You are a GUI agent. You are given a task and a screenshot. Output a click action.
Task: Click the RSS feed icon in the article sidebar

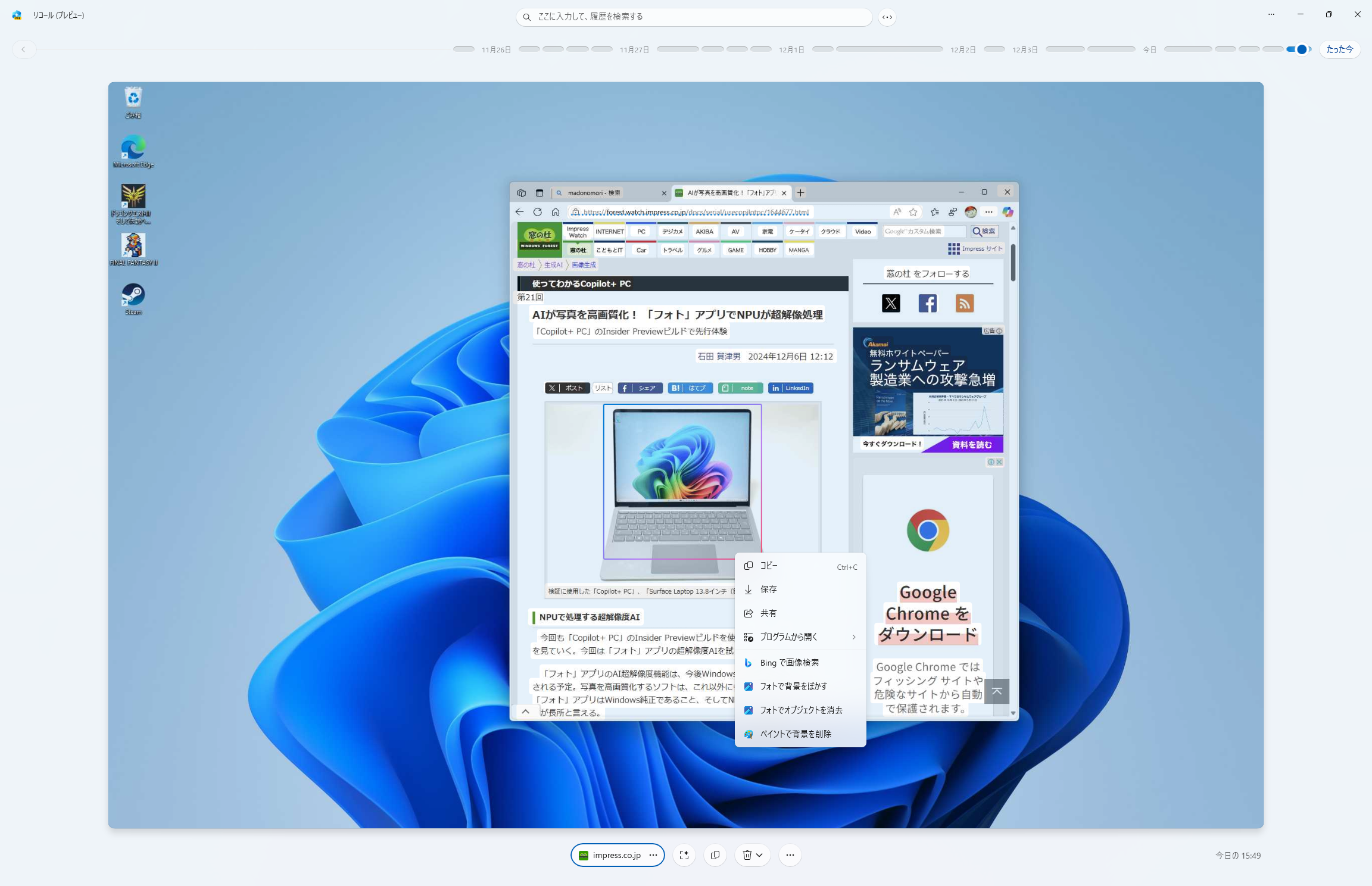(x=965, y=303)
